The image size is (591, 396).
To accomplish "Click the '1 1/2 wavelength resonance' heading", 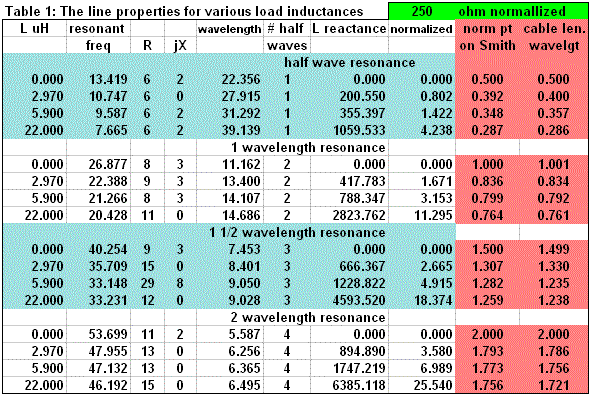I will pyautogui.click(x=297, y=232).
